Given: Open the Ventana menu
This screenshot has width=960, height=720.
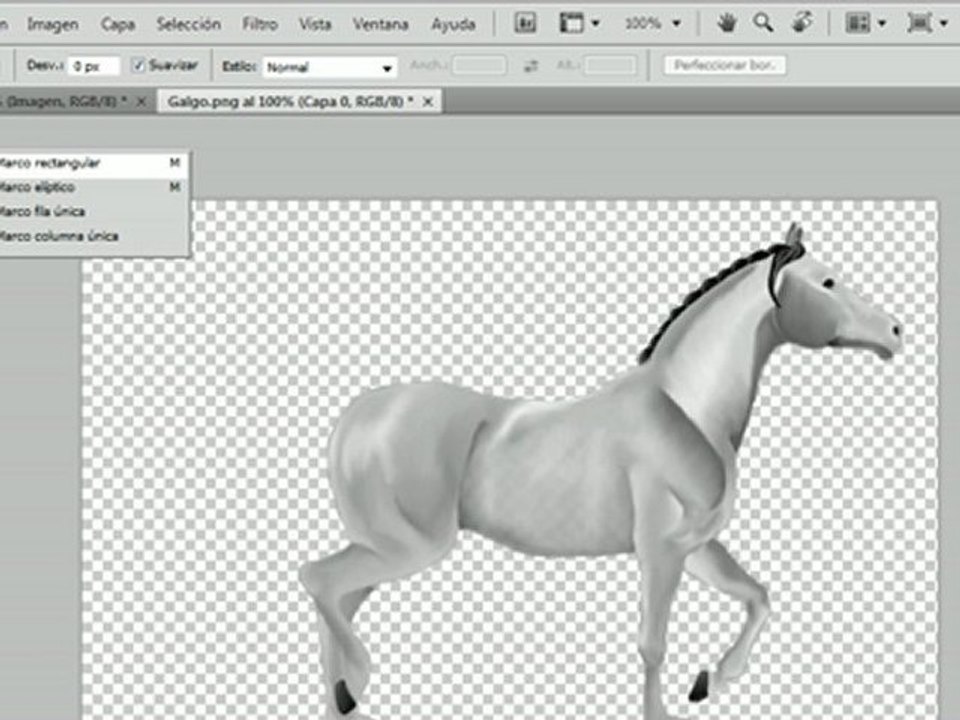Looking at the screenshot, I should [x=380, y=24].
